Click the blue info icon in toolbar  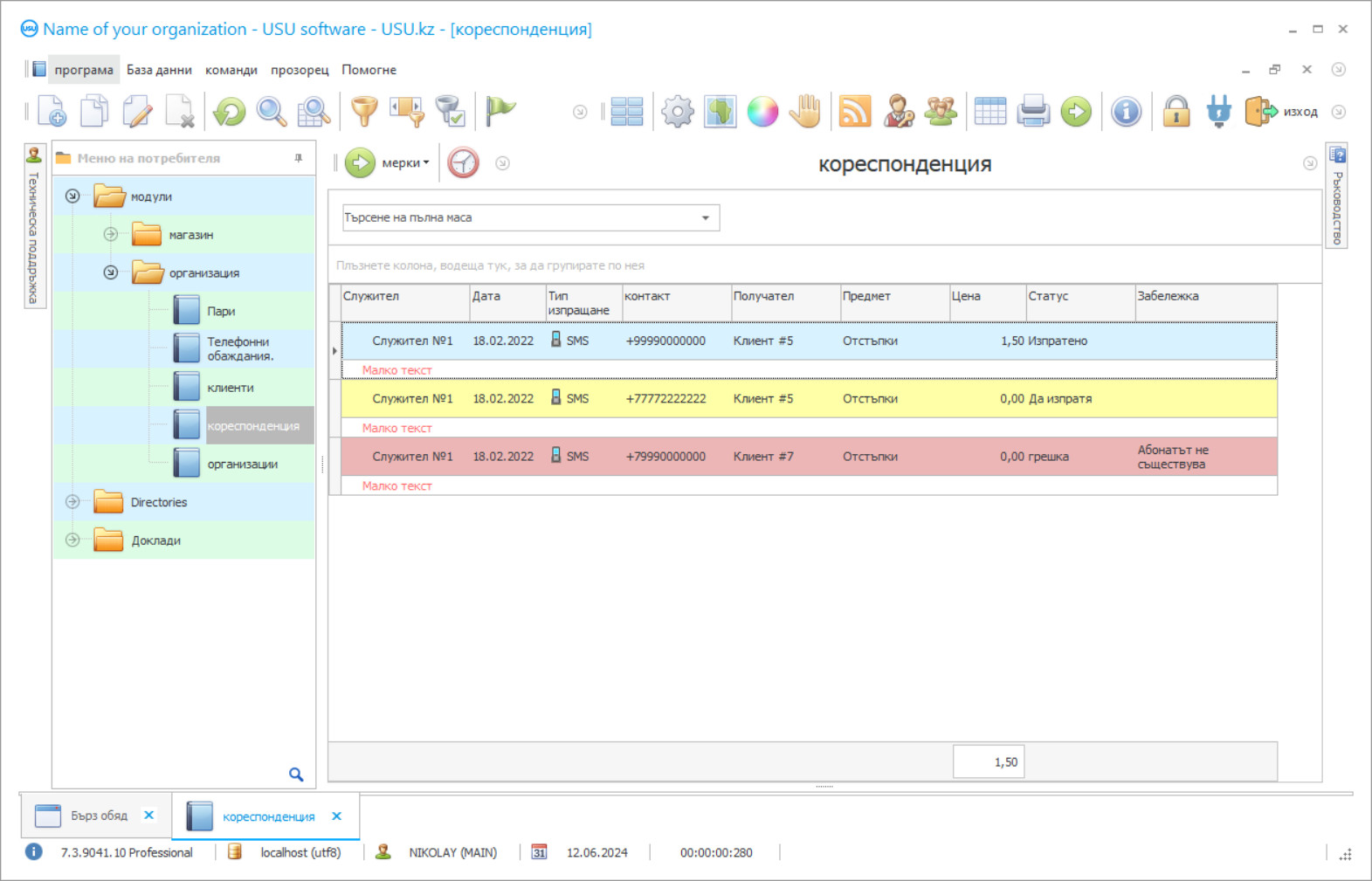[1126, 112]
